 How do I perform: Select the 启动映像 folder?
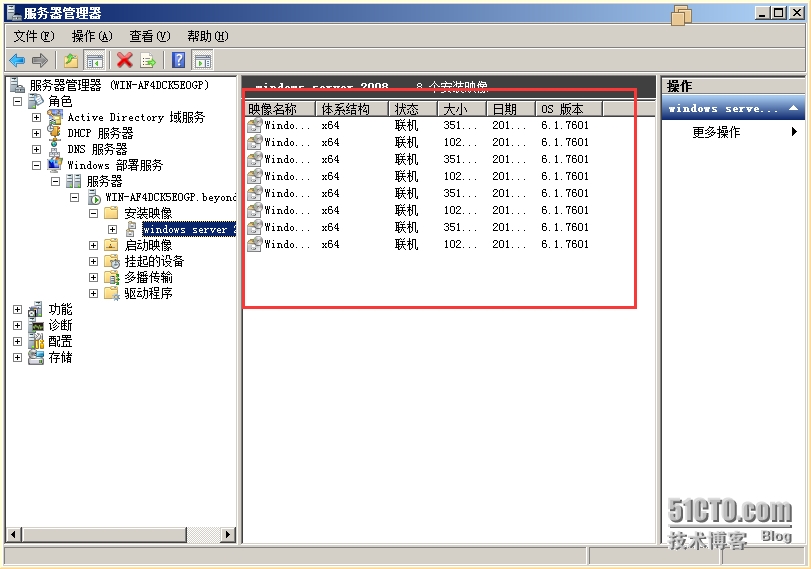click(148, 245)
